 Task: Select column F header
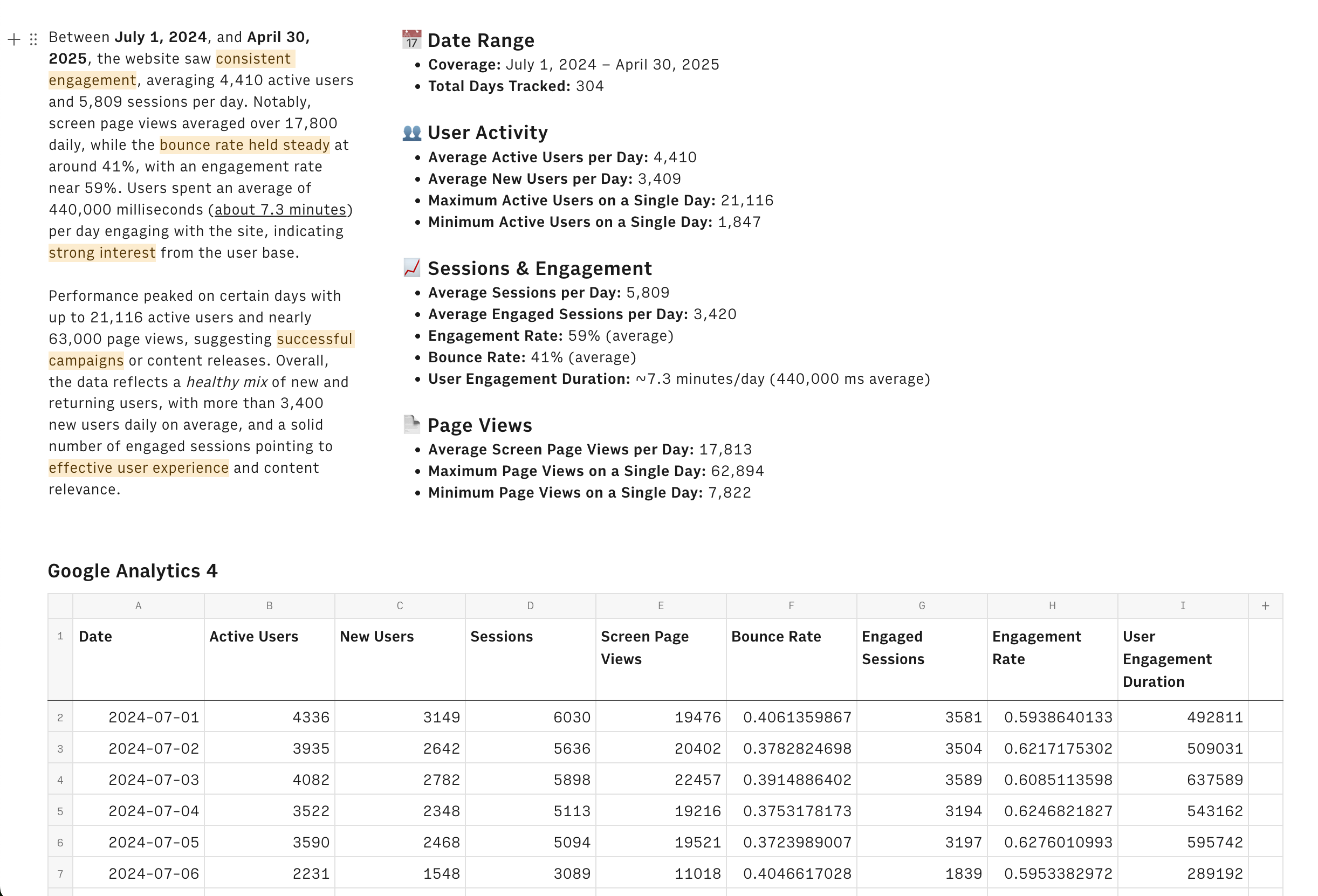[791, 605]
